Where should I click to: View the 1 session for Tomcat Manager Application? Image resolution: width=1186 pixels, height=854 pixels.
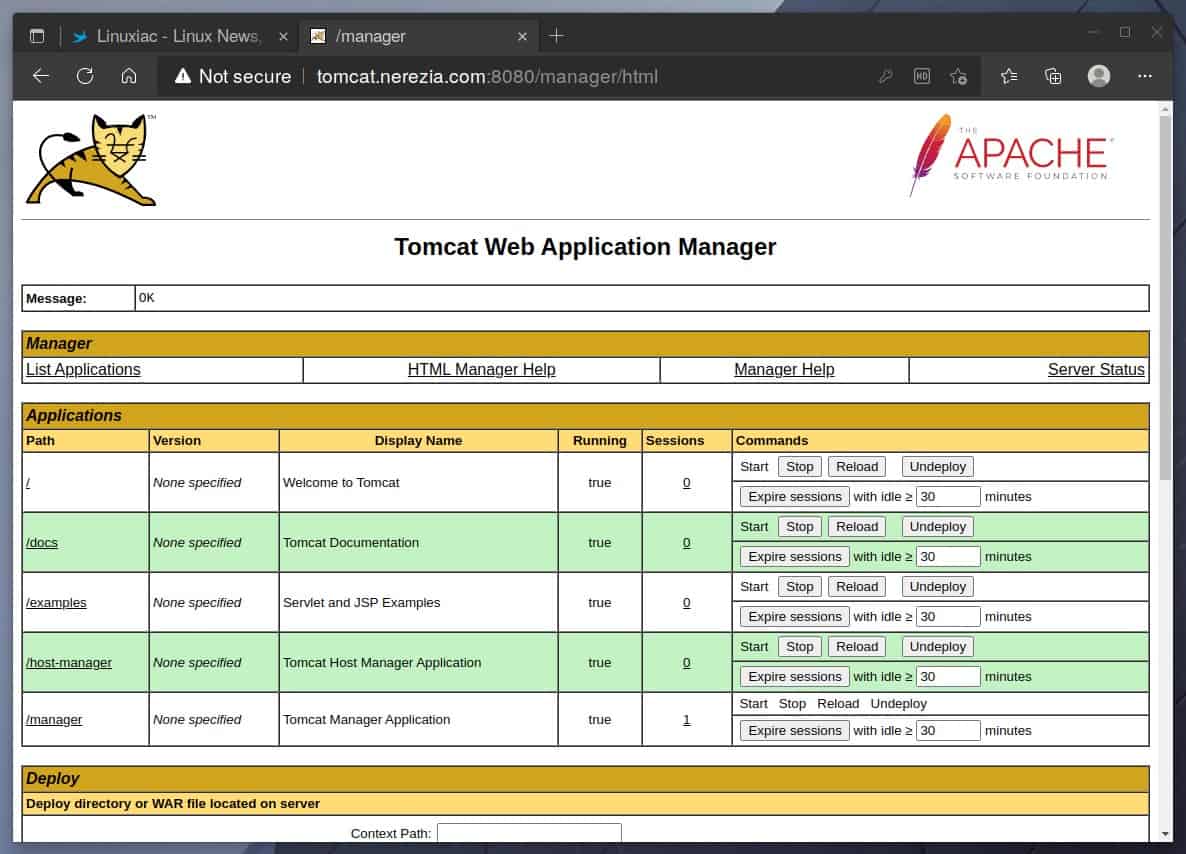(x=686, y=719)
